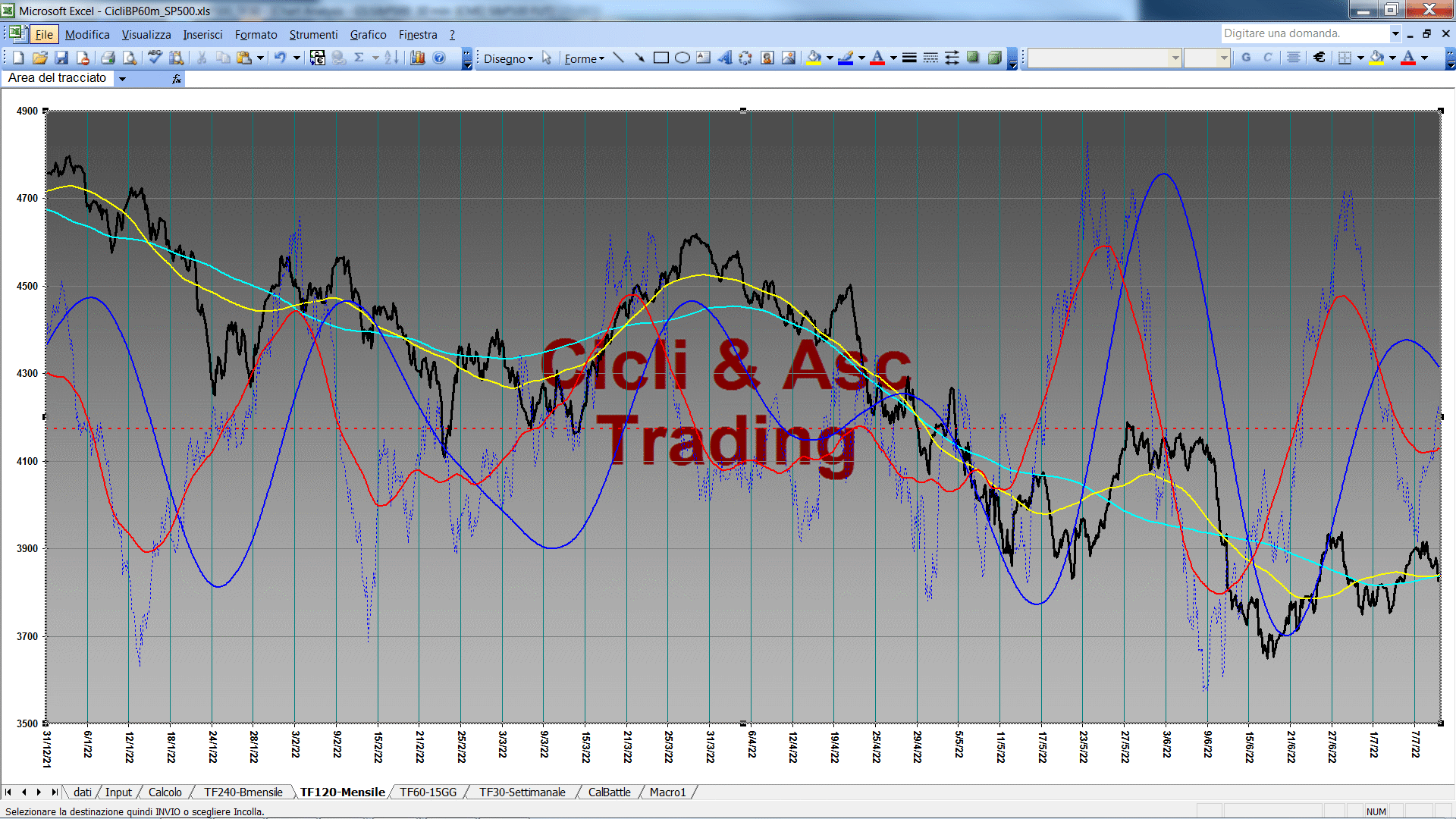
Task: Click the Arrow Style icon
Action: click(952, 58)
